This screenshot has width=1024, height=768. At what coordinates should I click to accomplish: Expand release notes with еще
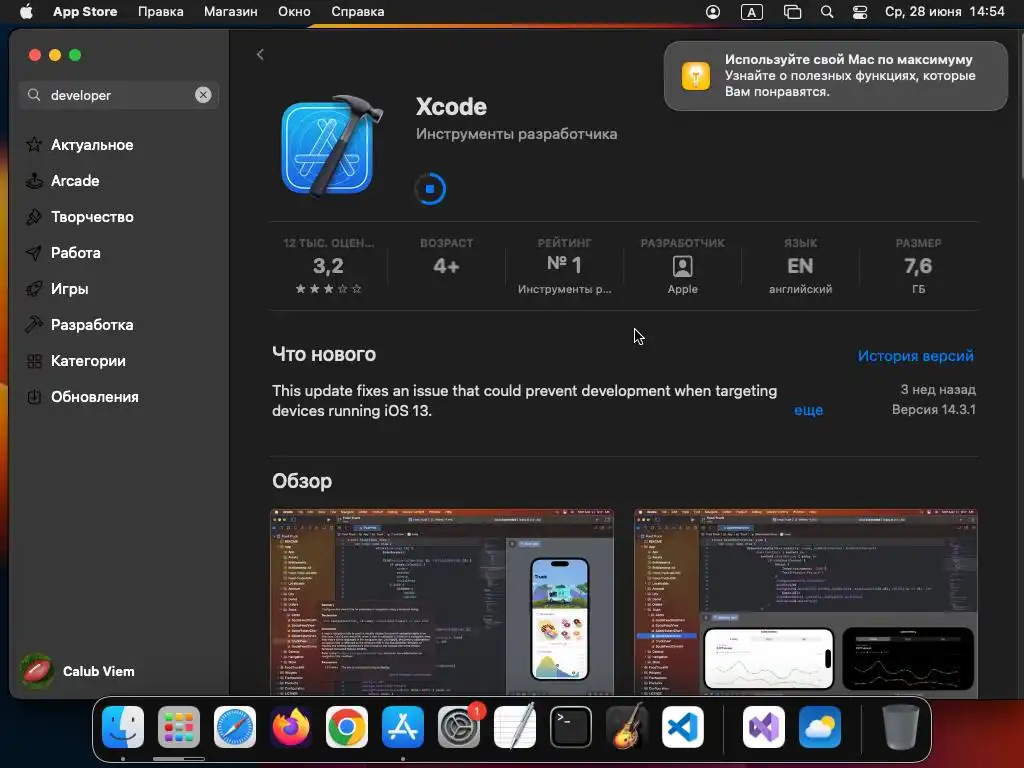(x=808, y=410)
